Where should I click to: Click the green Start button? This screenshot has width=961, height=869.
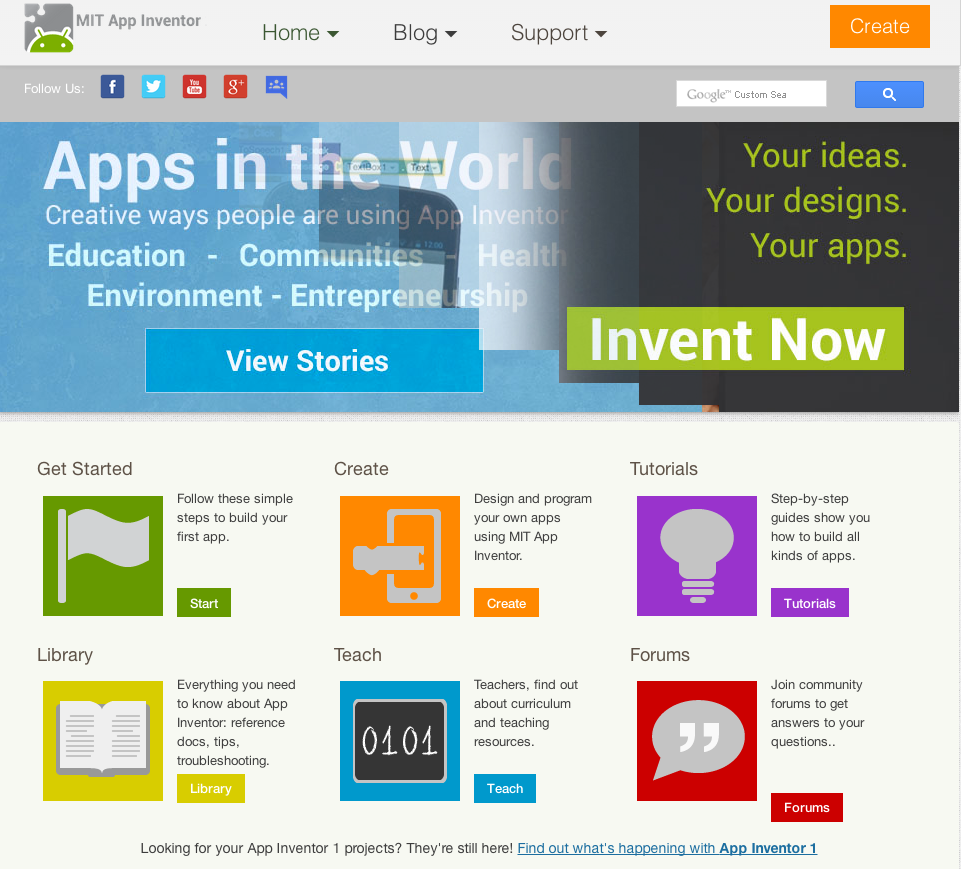(204, 603)
